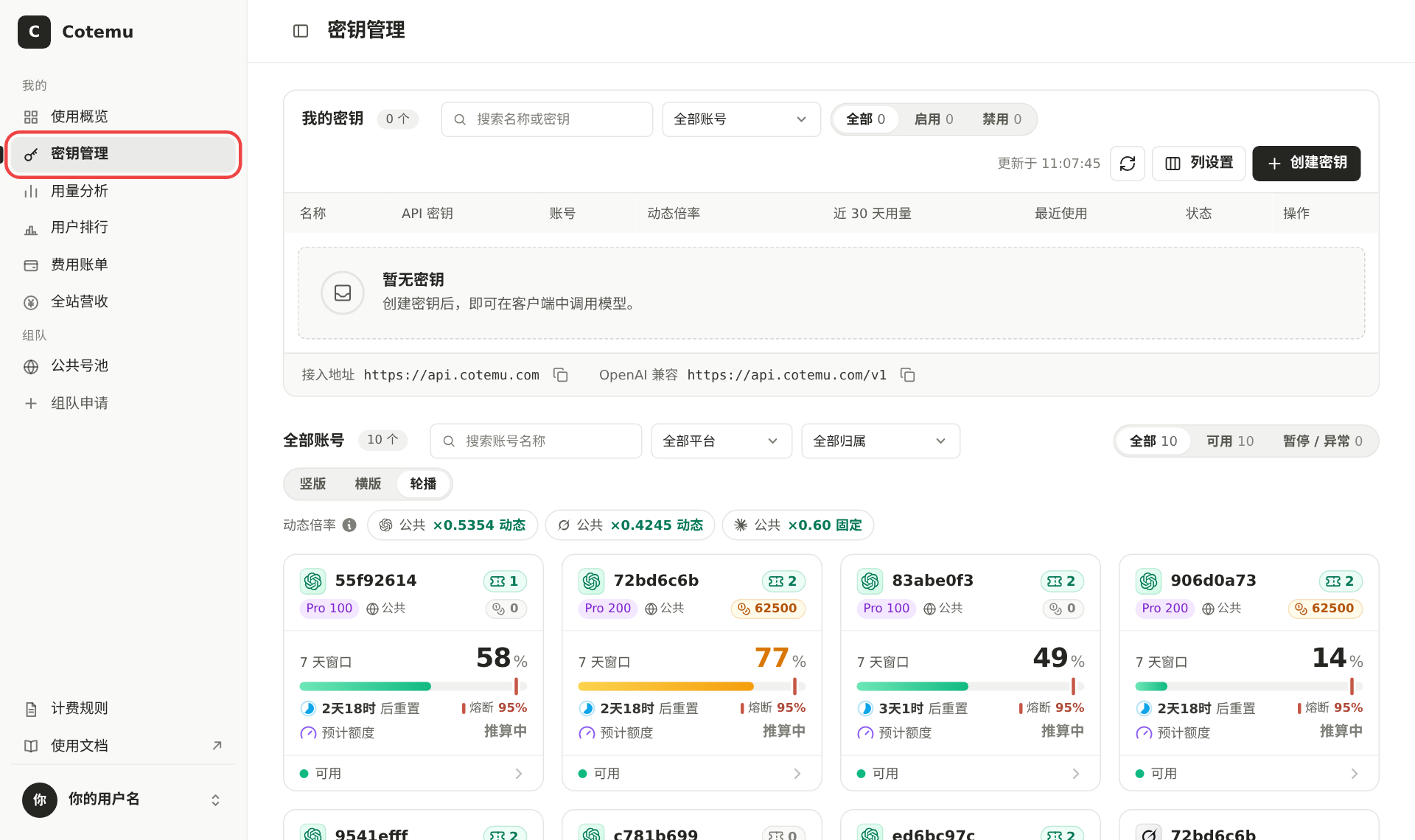The height and width of the screenshot is (840, 1415).
Task: Switch to 轮播 layout tab
Action: click(423, 484)
